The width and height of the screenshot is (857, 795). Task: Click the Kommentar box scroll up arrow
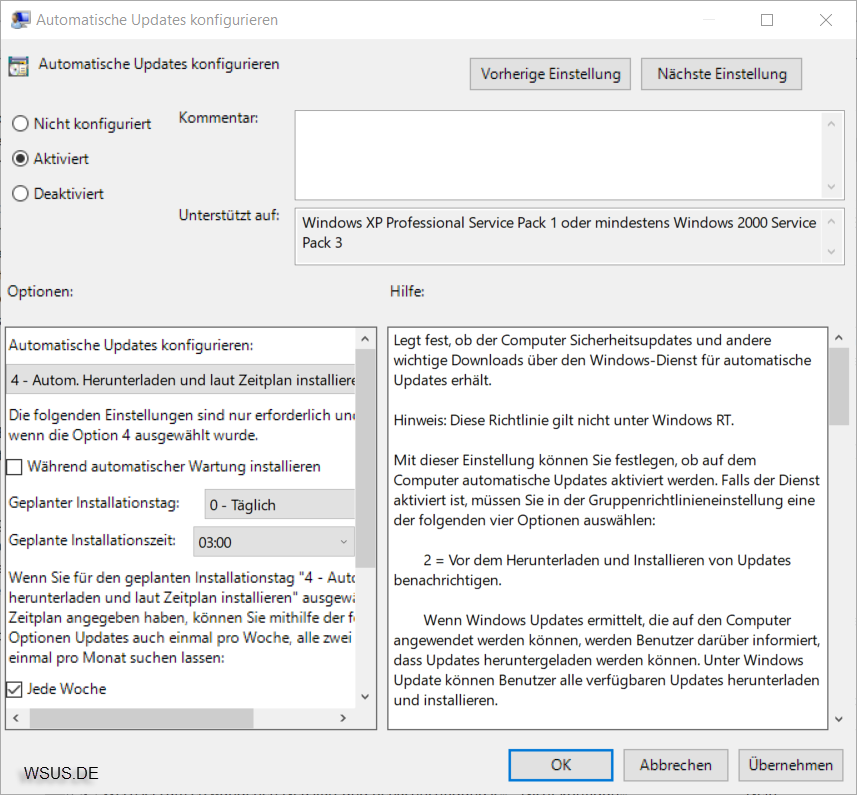click(x=831, y=124)
